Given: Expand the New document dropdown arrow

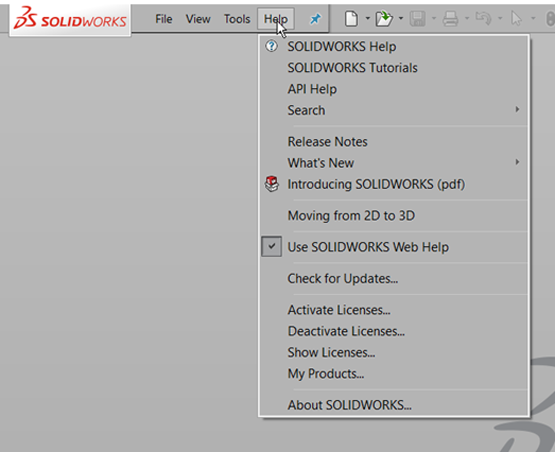Looking at the screenshot, I should pos(367,18).
